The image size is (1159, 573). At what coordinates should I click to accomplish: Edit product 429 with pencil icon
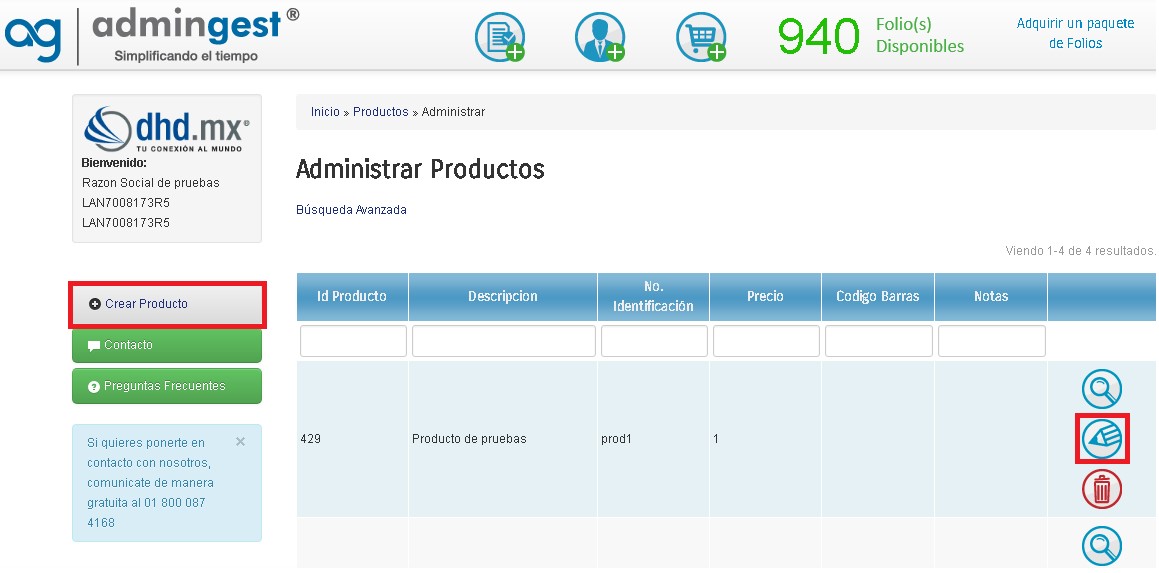(x=1102, y=438)
